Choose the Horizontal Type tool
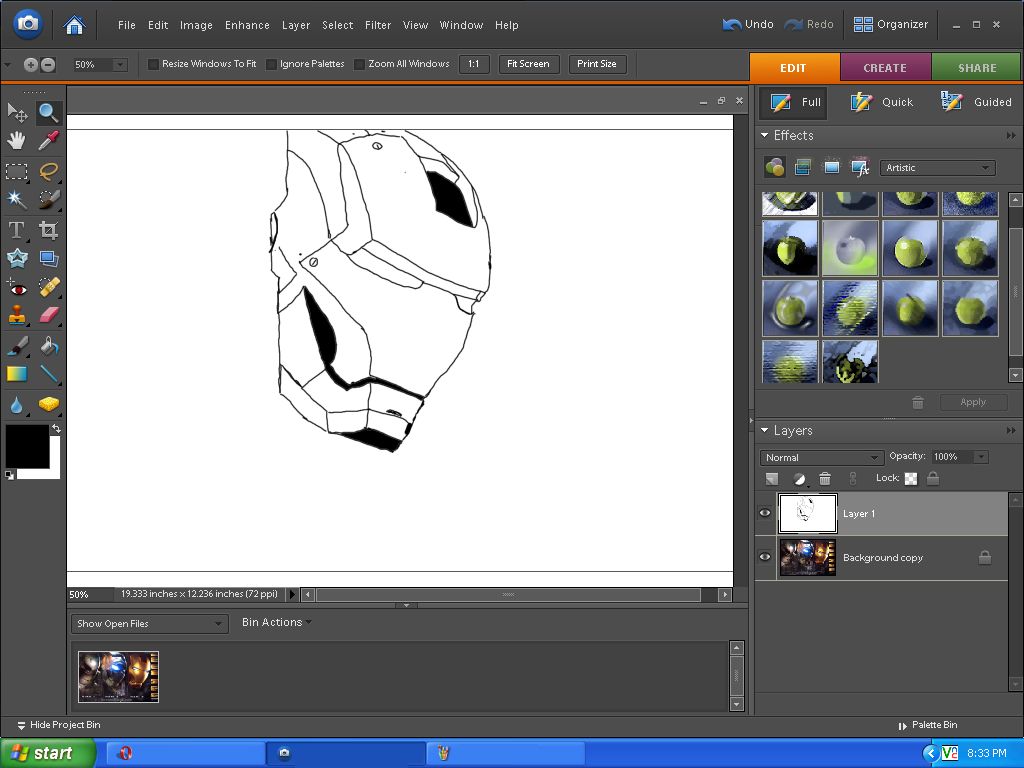1024x768 pixels. point(17,230)
